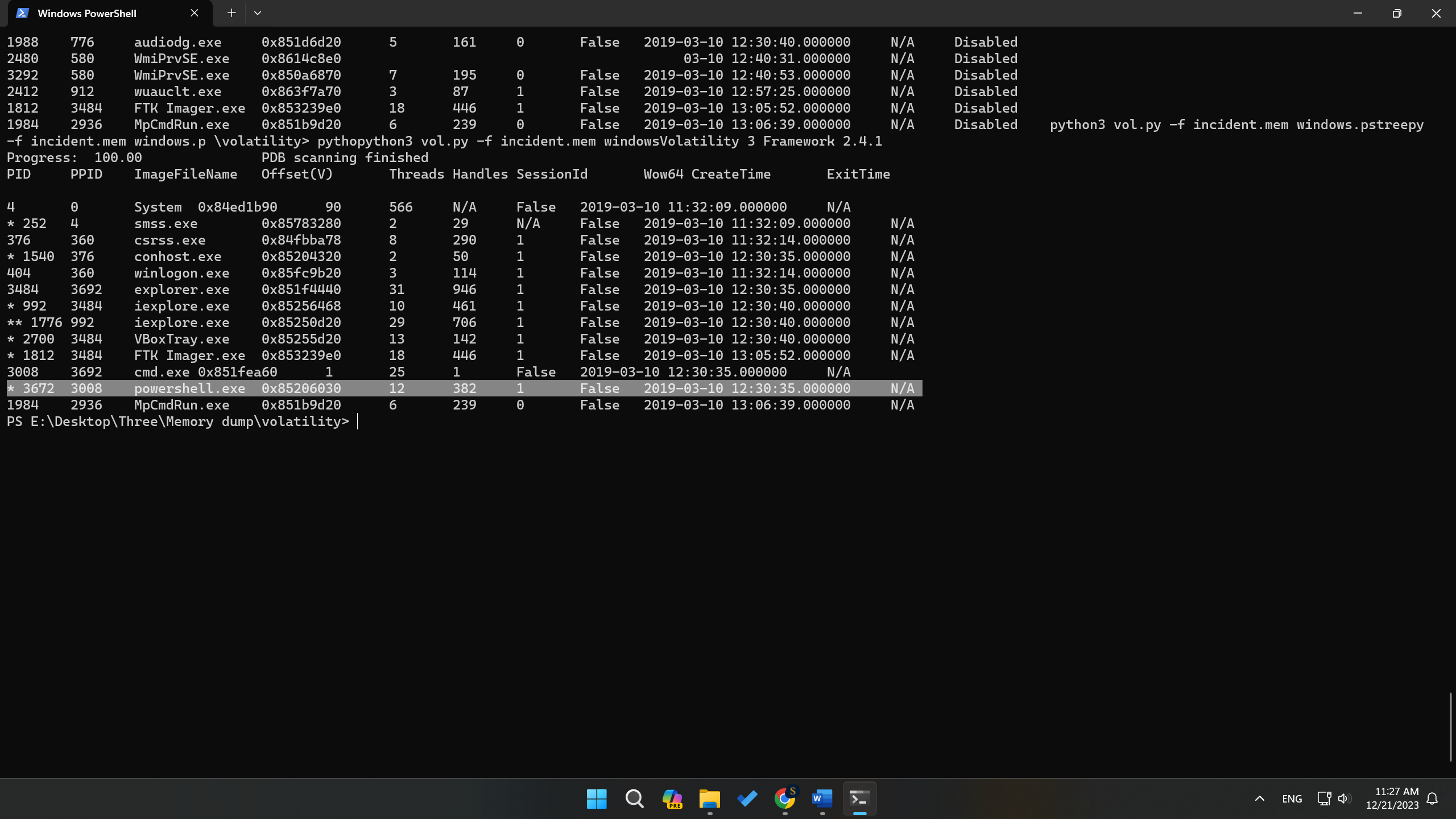This screenshot has height=819, width=1456.
Task: Click the ImageFileName column header
Action: tap(185, 174)
